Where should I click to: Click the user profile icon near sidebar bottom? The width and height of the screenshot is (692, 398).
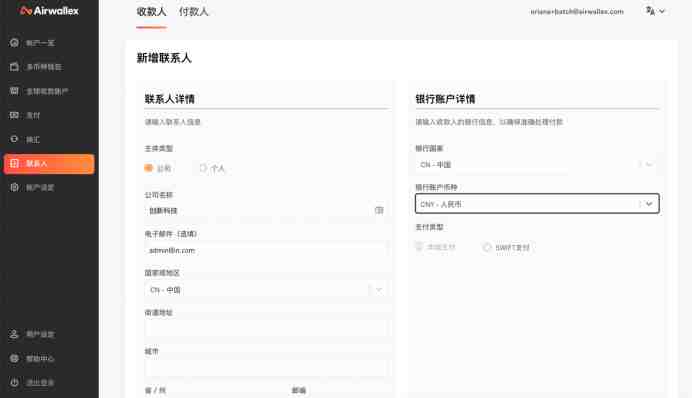15,334
